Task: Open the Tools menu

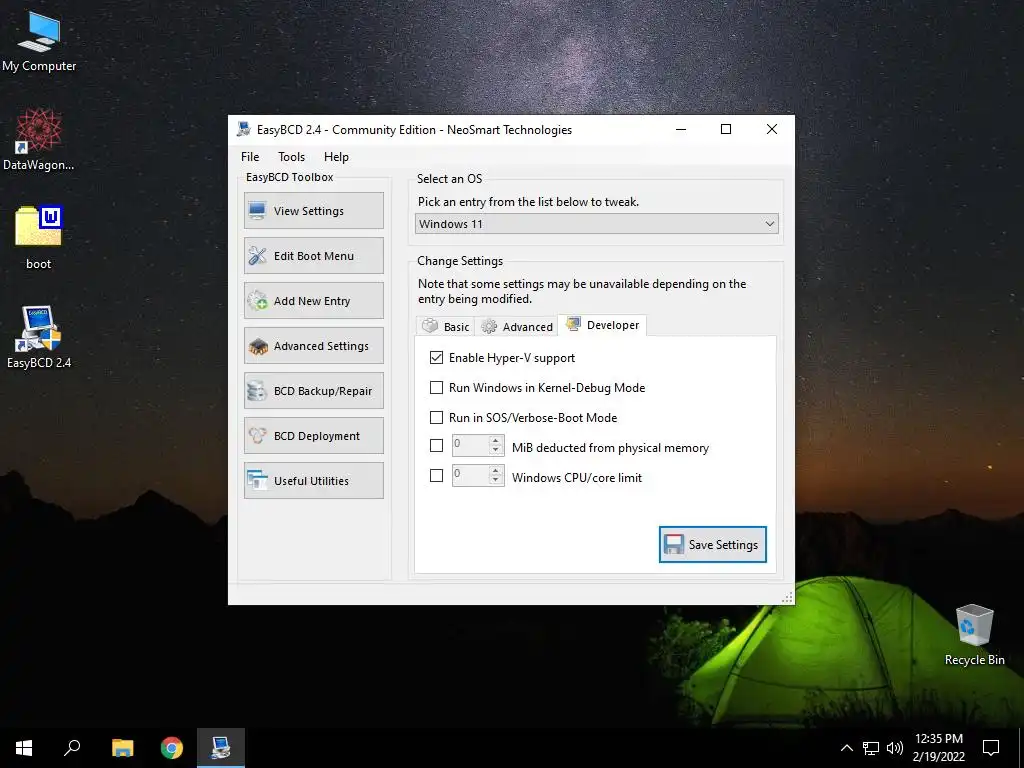Action: [x=291, y=157]
